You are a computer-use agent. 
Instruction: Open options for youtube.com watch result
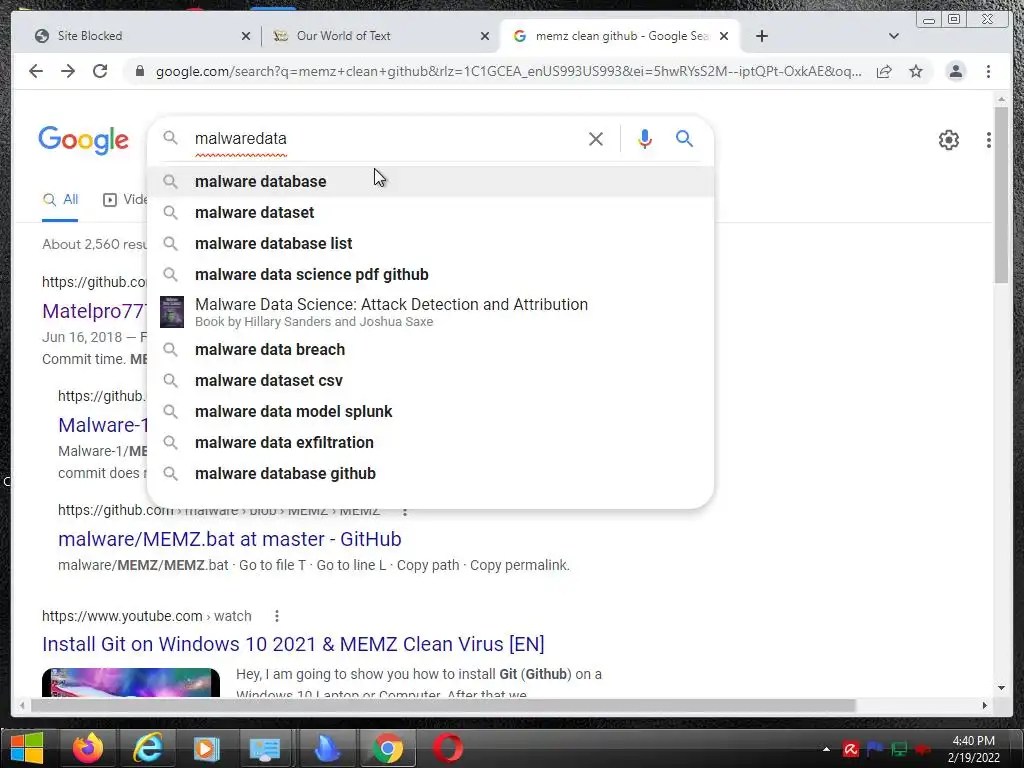(x=277, y=616)
